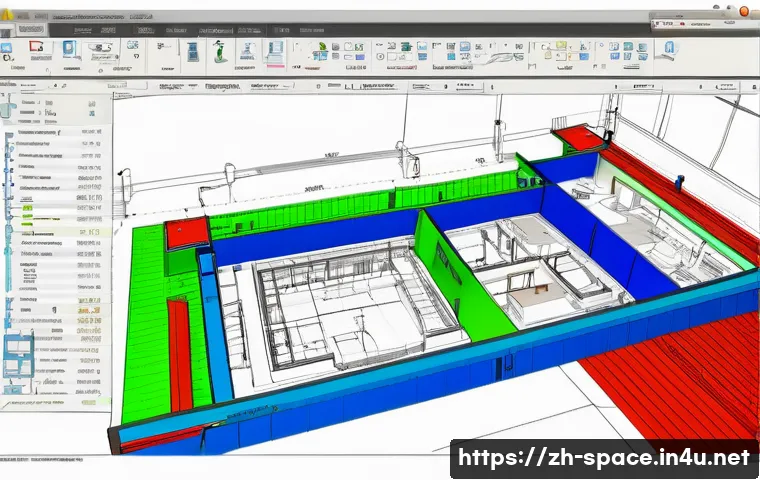
Task: Click the green figure ribbon icon
Action: pyautogui.click(x=220, y=51)
